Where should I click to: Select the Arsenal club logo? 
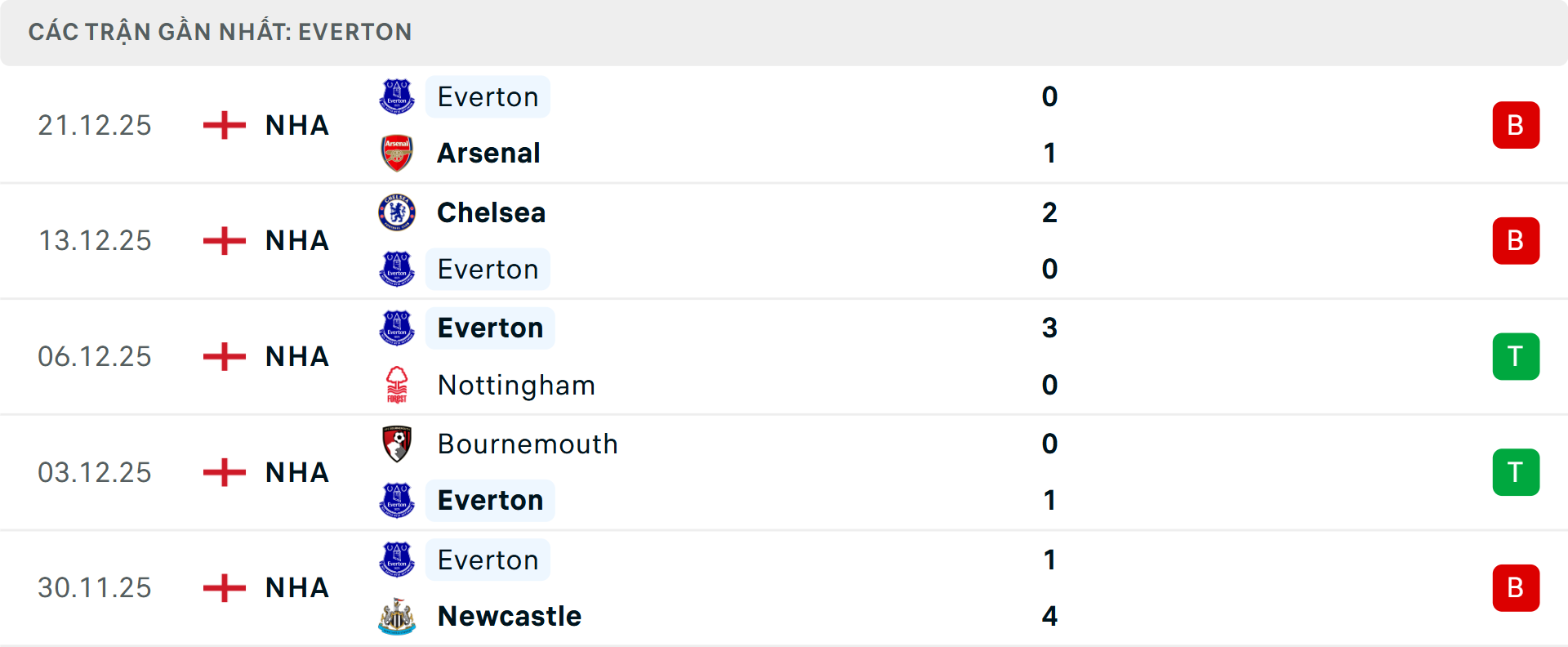(x=397, y=153)
